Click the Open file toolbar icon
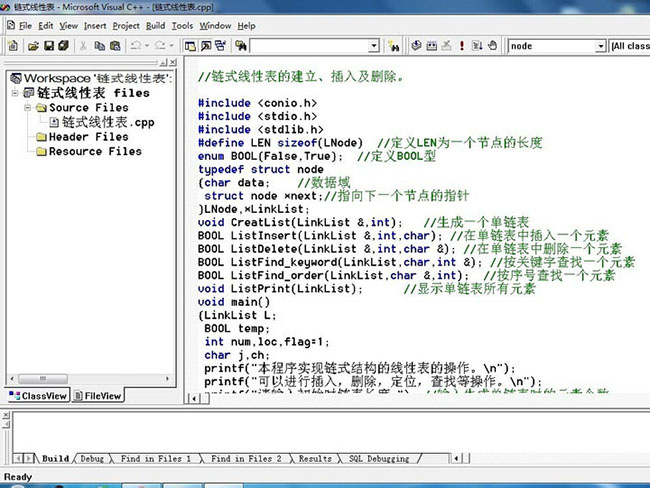 [34, 46]
